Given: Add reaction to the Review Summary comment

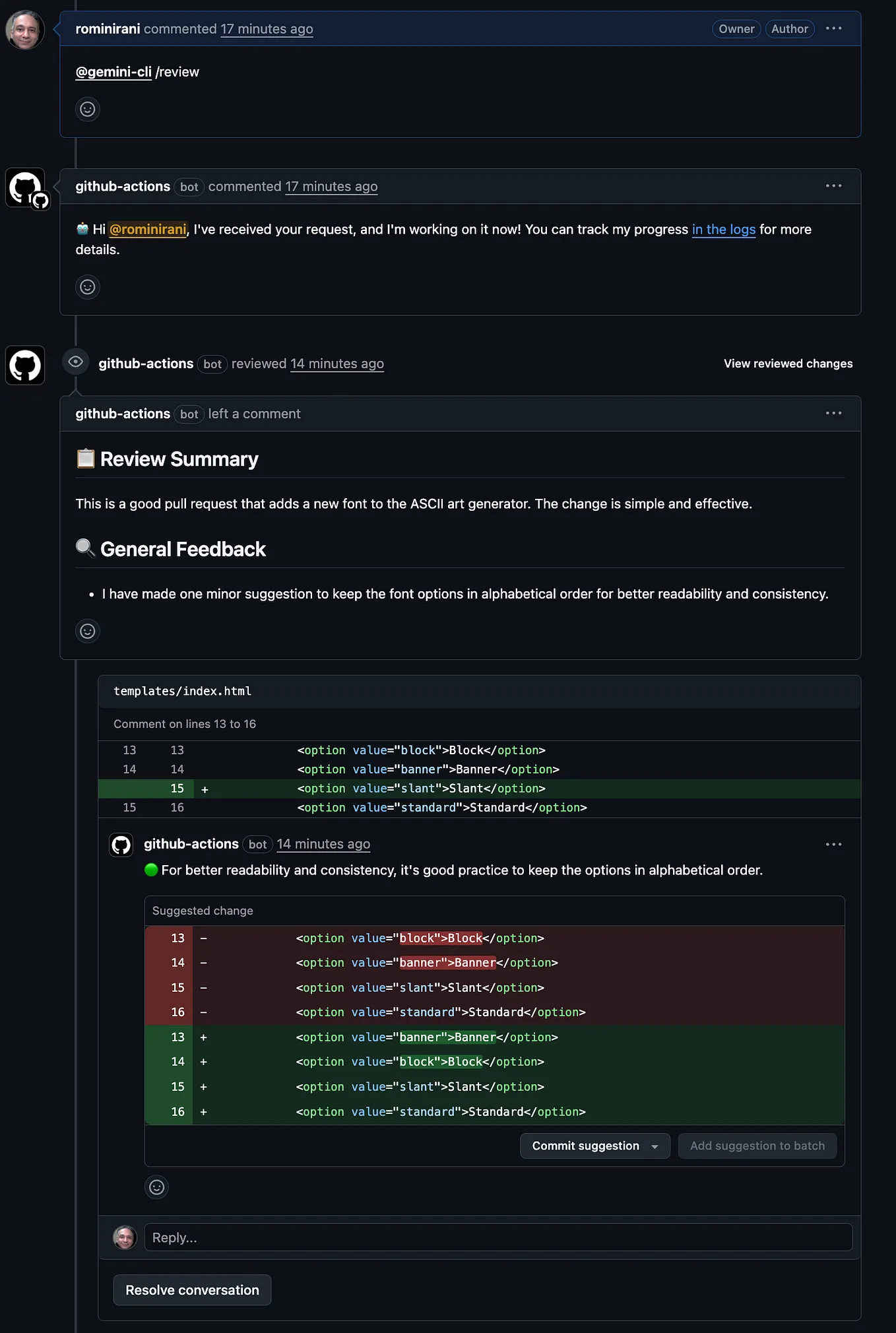Looking at the screenshot, I should (x=88, y=632).
